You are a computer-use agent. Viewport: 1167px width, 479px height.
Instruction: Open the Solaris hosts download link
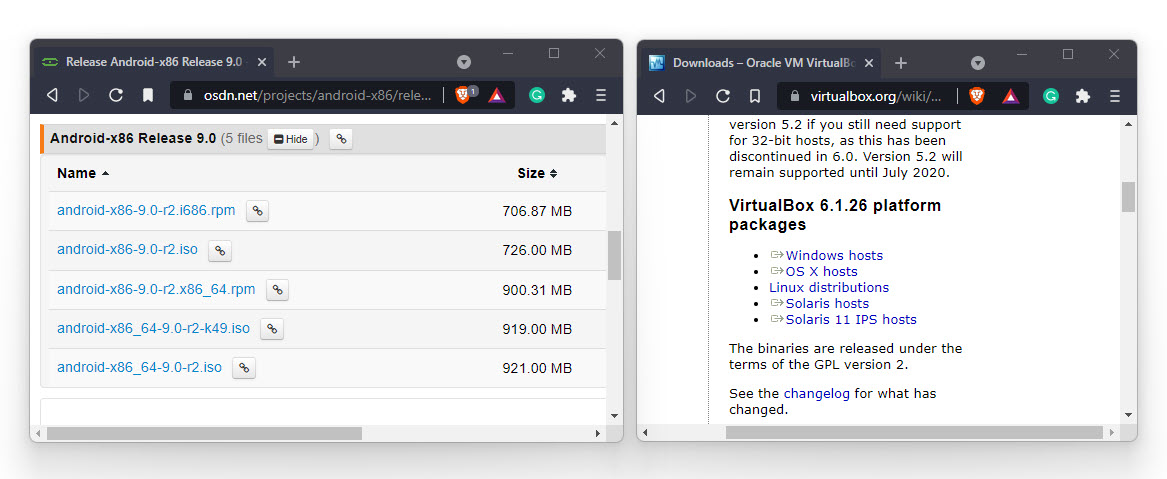pyautogui.click(x=828, y=303)
